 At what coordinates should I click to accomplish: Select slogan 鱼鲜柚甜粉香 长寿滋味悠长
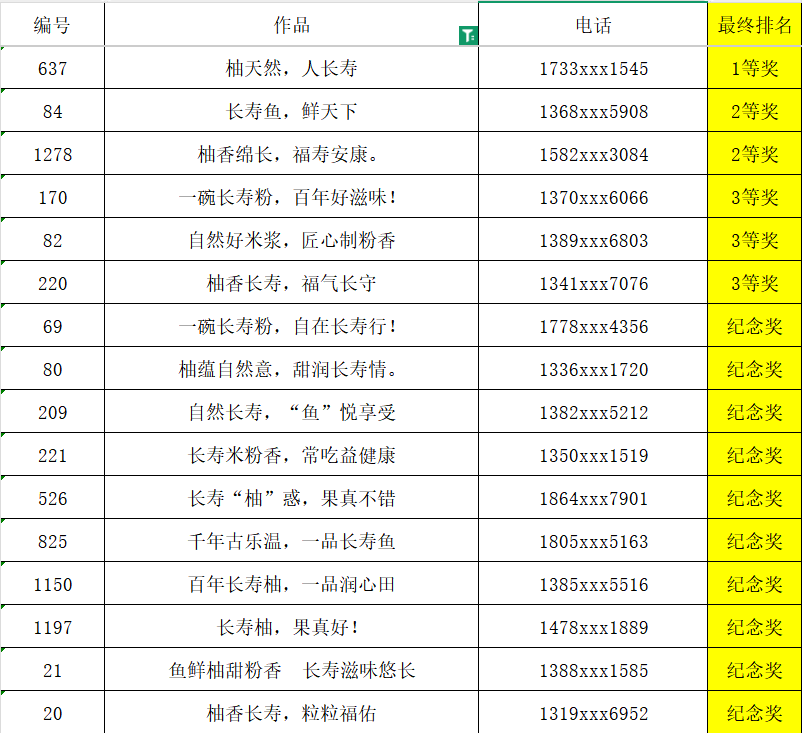[292, 670]
